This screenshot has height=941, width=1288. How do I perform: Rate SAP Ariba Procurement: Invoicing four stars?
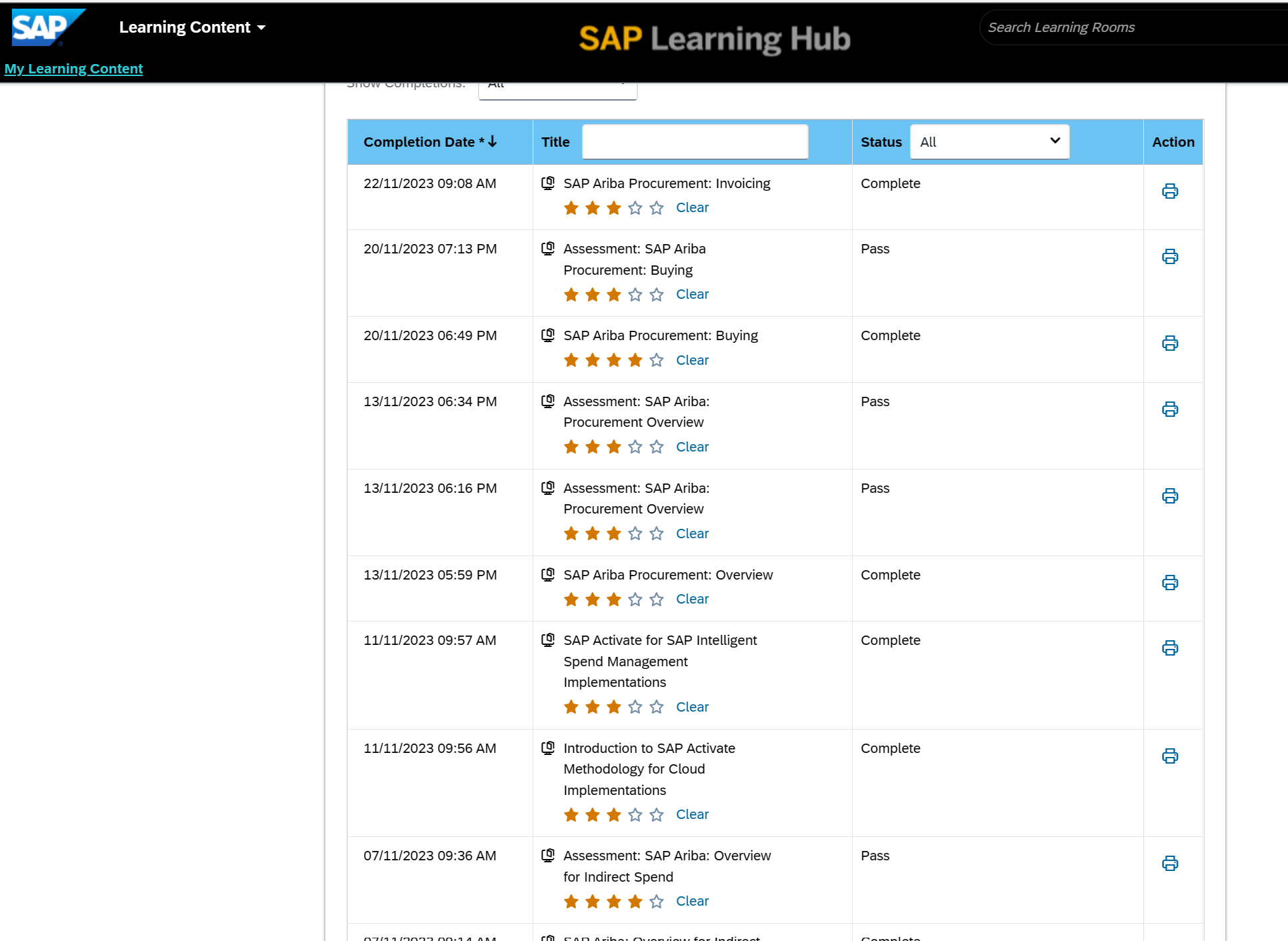click(635, 208)
